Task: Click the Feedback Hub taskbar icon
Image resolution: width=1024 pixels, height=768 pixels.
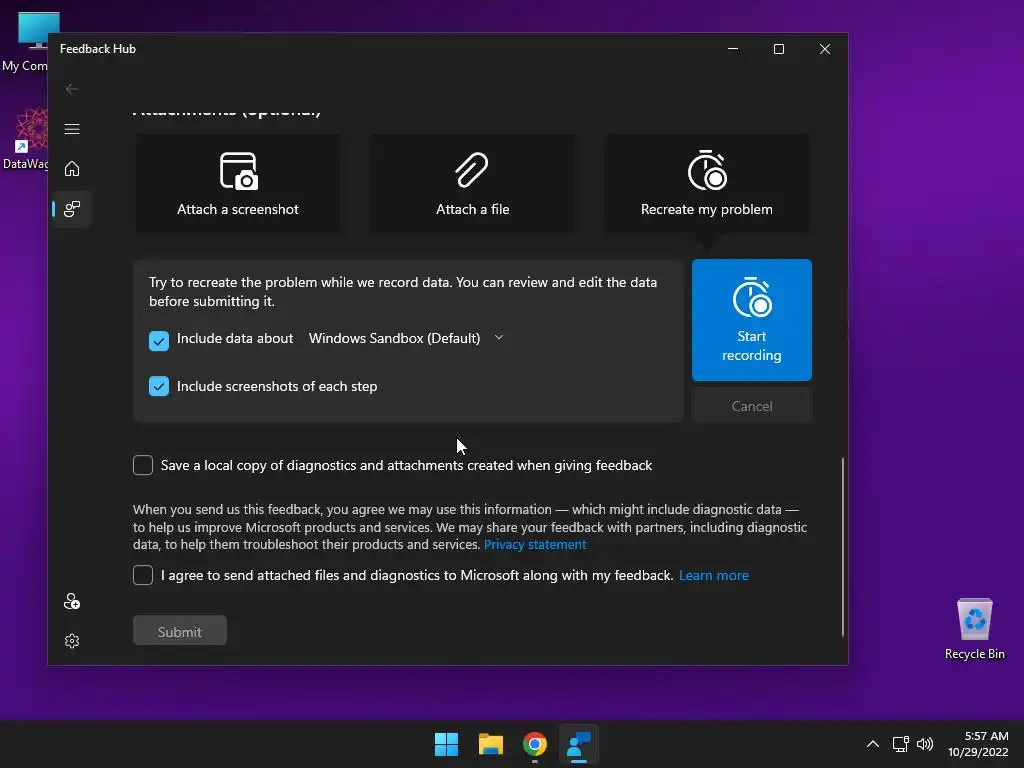Action: click(x=579, y=744)
